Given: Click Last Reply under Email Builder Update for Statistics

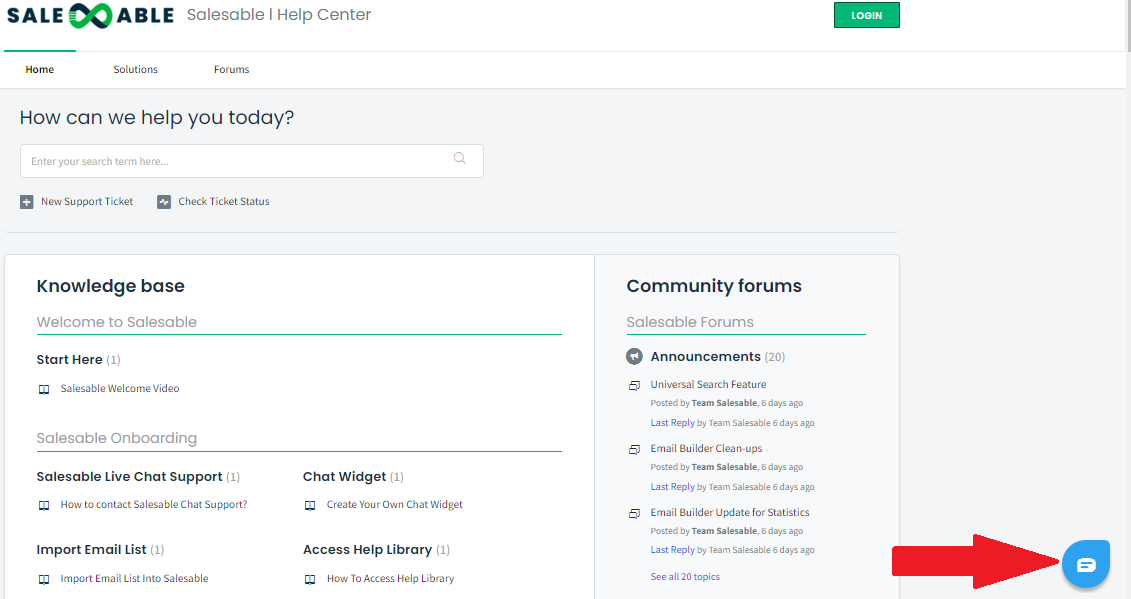Looking at the screenshot, I should [x=672, y=550].
